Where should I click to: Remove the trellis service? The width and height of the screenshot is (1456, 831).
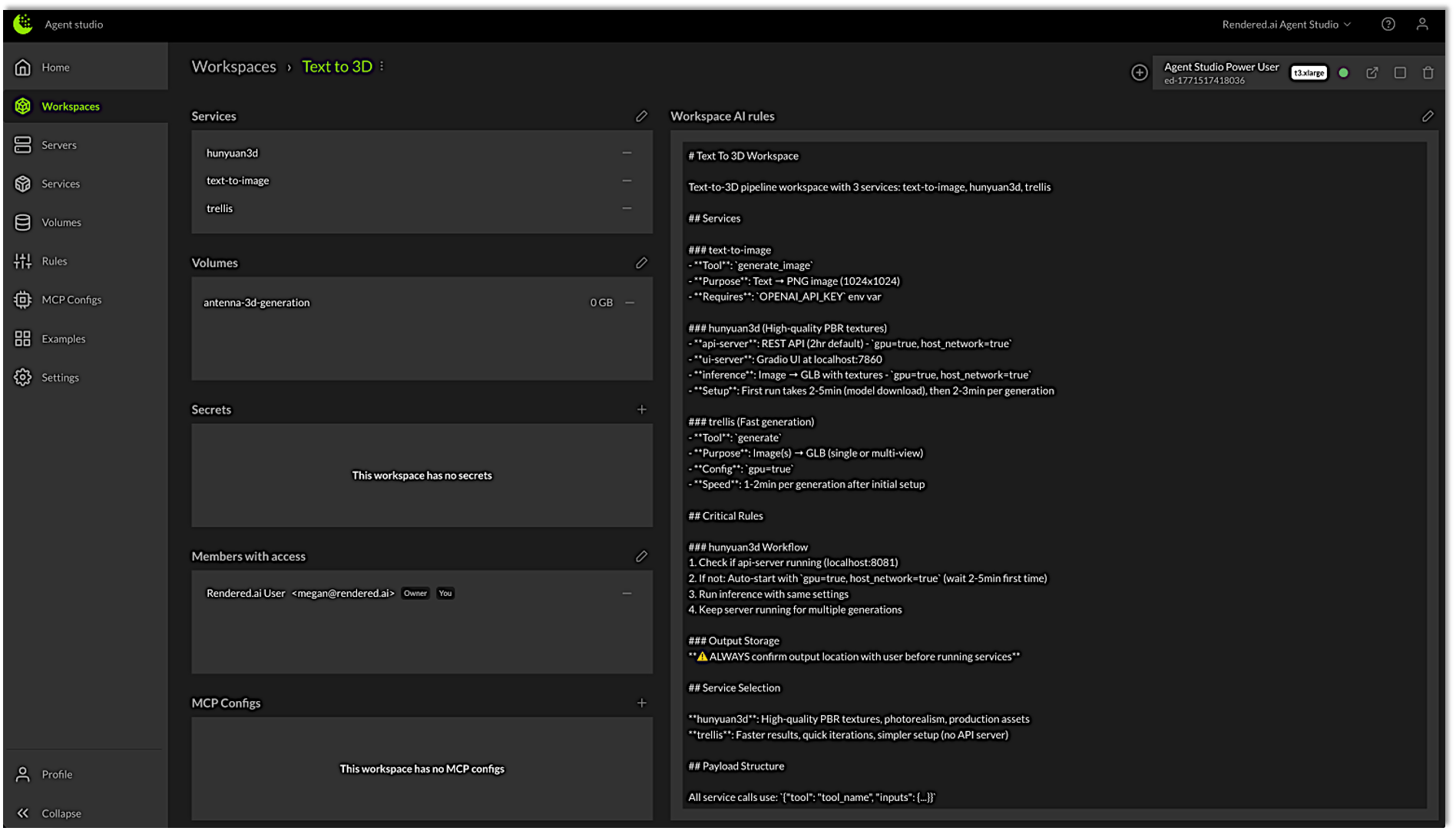point(627,207)
